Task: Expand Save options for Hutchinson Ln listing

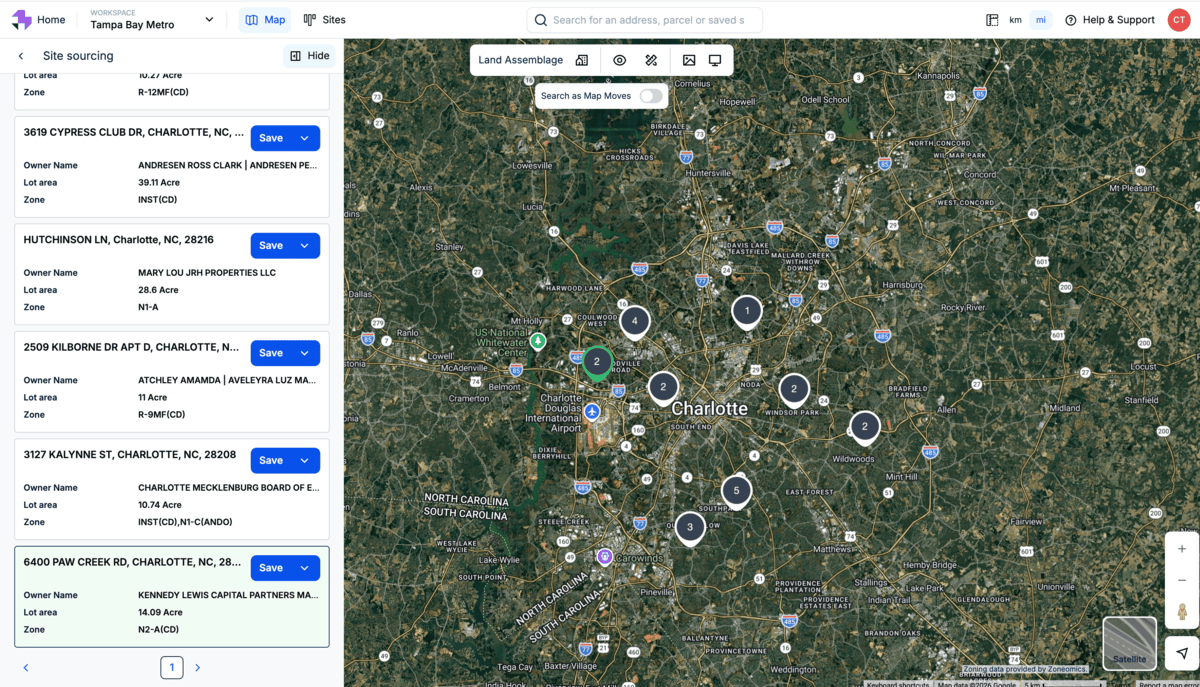Action: pos(305,246)
